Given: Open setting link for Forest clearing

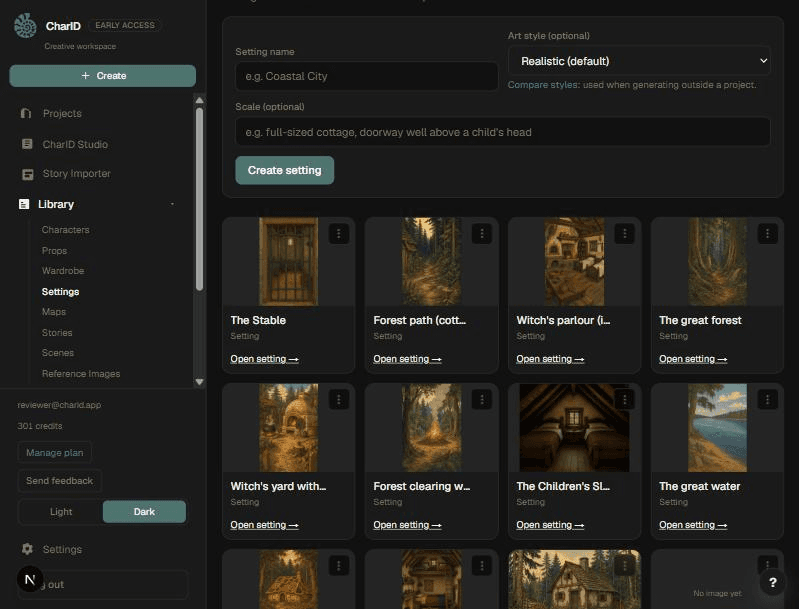Looking at the screenshot, I should pyautogui.click(x=407, y=525).
